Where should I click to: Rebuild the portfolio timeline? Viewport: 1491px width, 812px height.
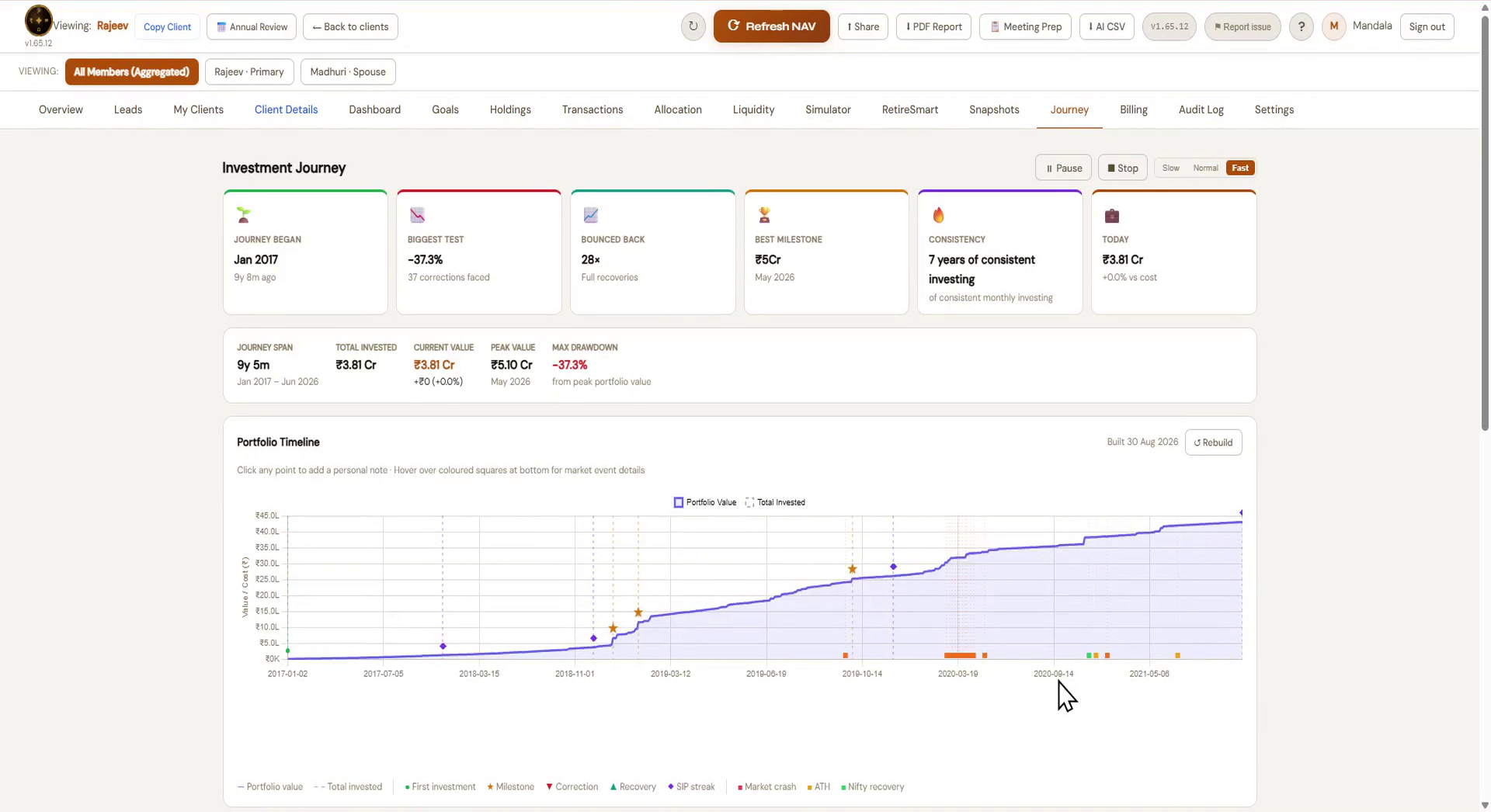point(1213,442)
